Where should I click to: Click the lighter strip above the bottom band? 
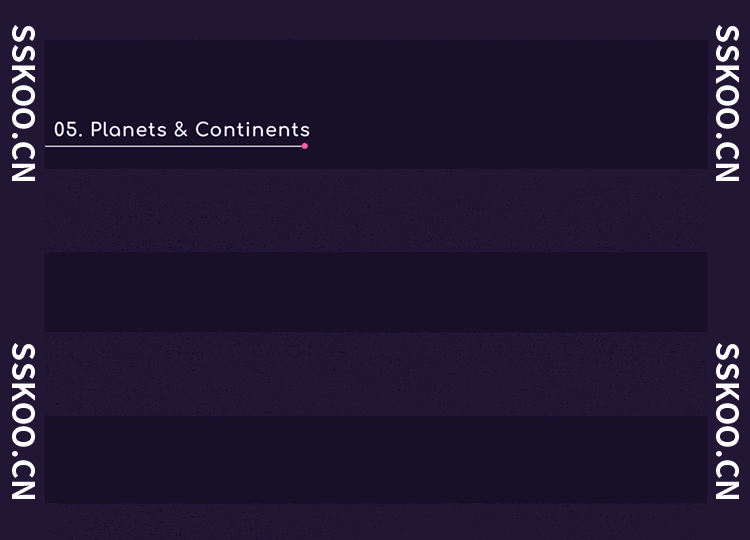pyautogui.click(x=375, y=374)
